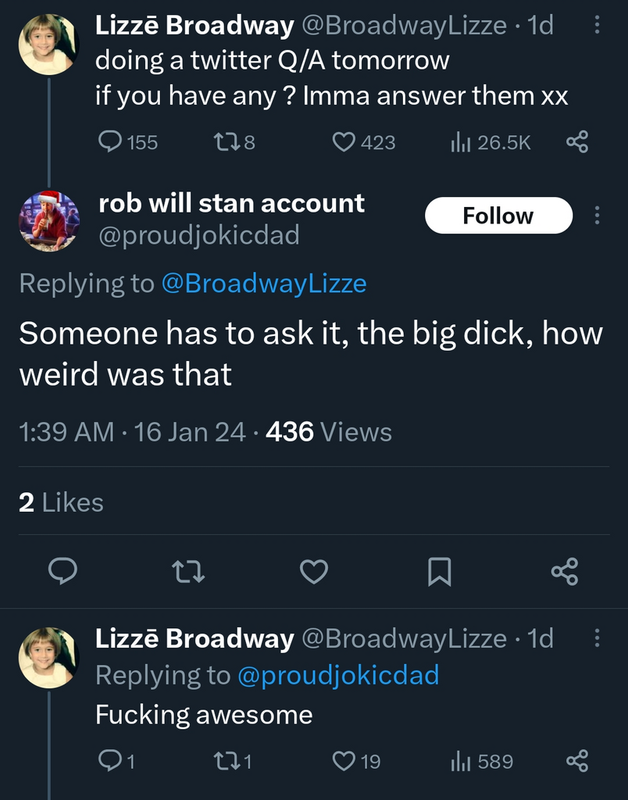Like the main reply tweet
The image size is (628, 800).
(314, 571)
